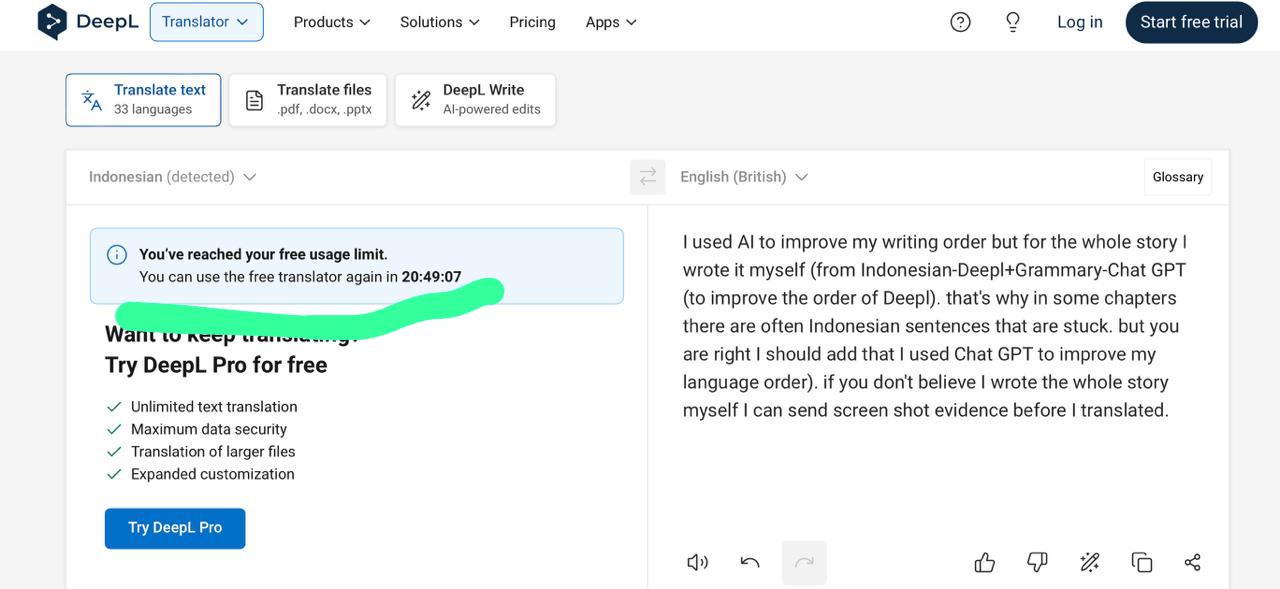Click the info icon in usage limit notice

(x=117, y=254)
